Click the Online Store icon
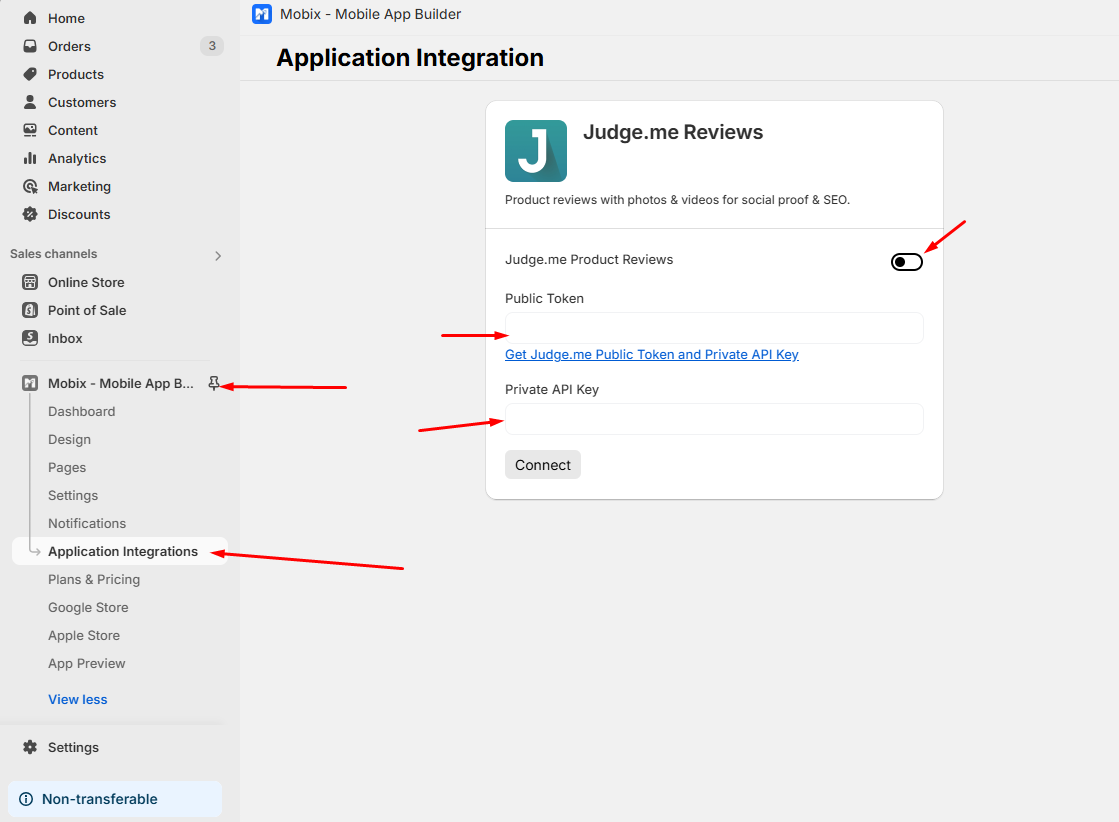The image size is (1119, 822). click(x=30, y=282)
